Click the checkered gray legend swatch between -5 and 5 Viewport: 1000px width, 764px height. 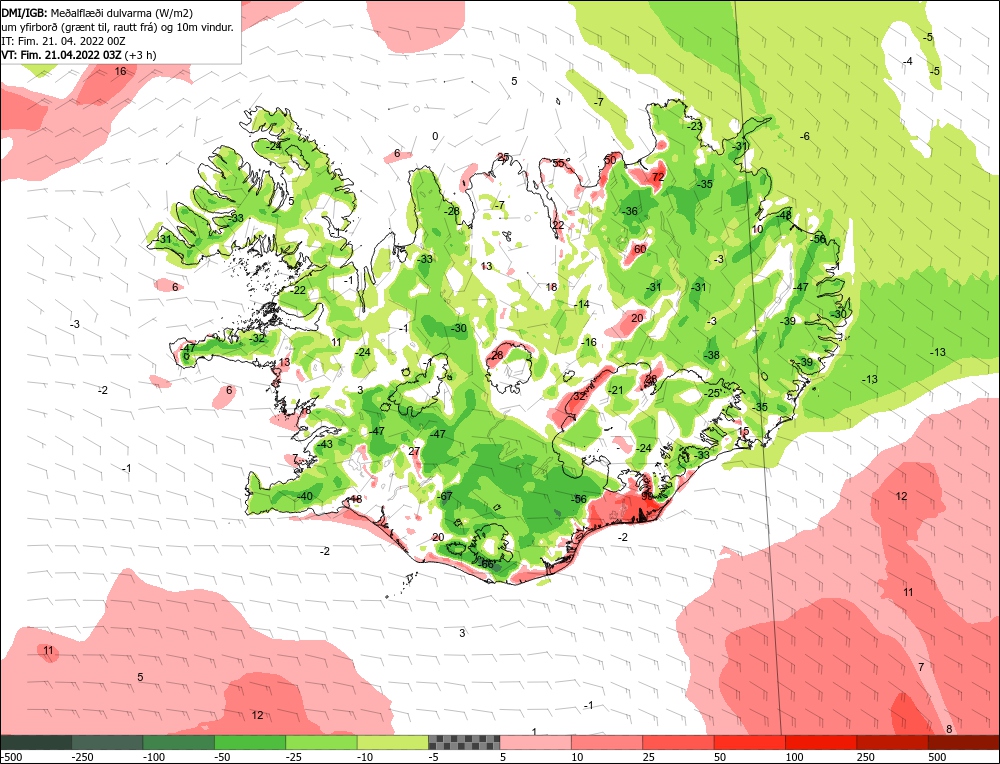click(464, 742)
